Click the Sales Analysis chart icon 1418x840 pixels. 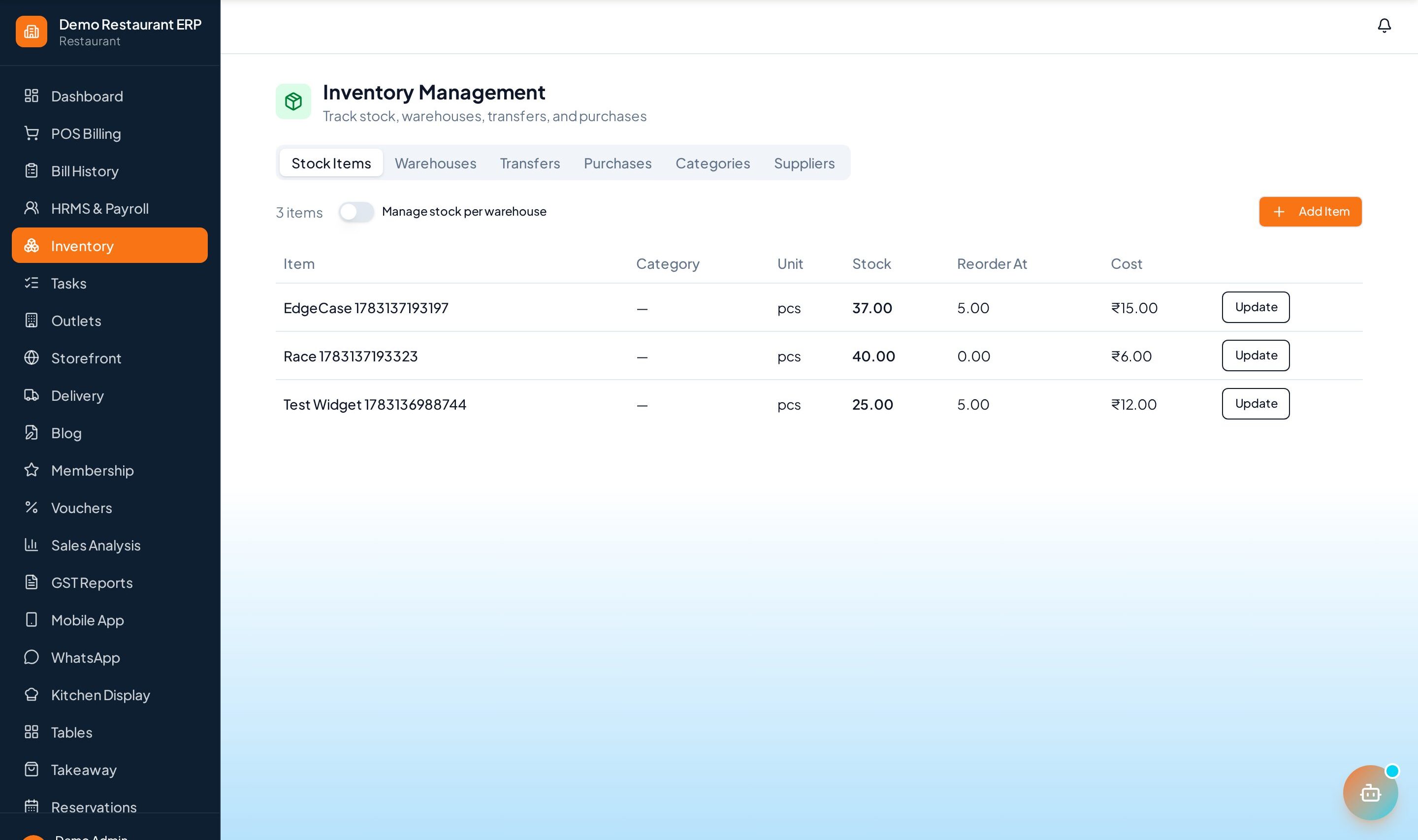tap(32, 545)
